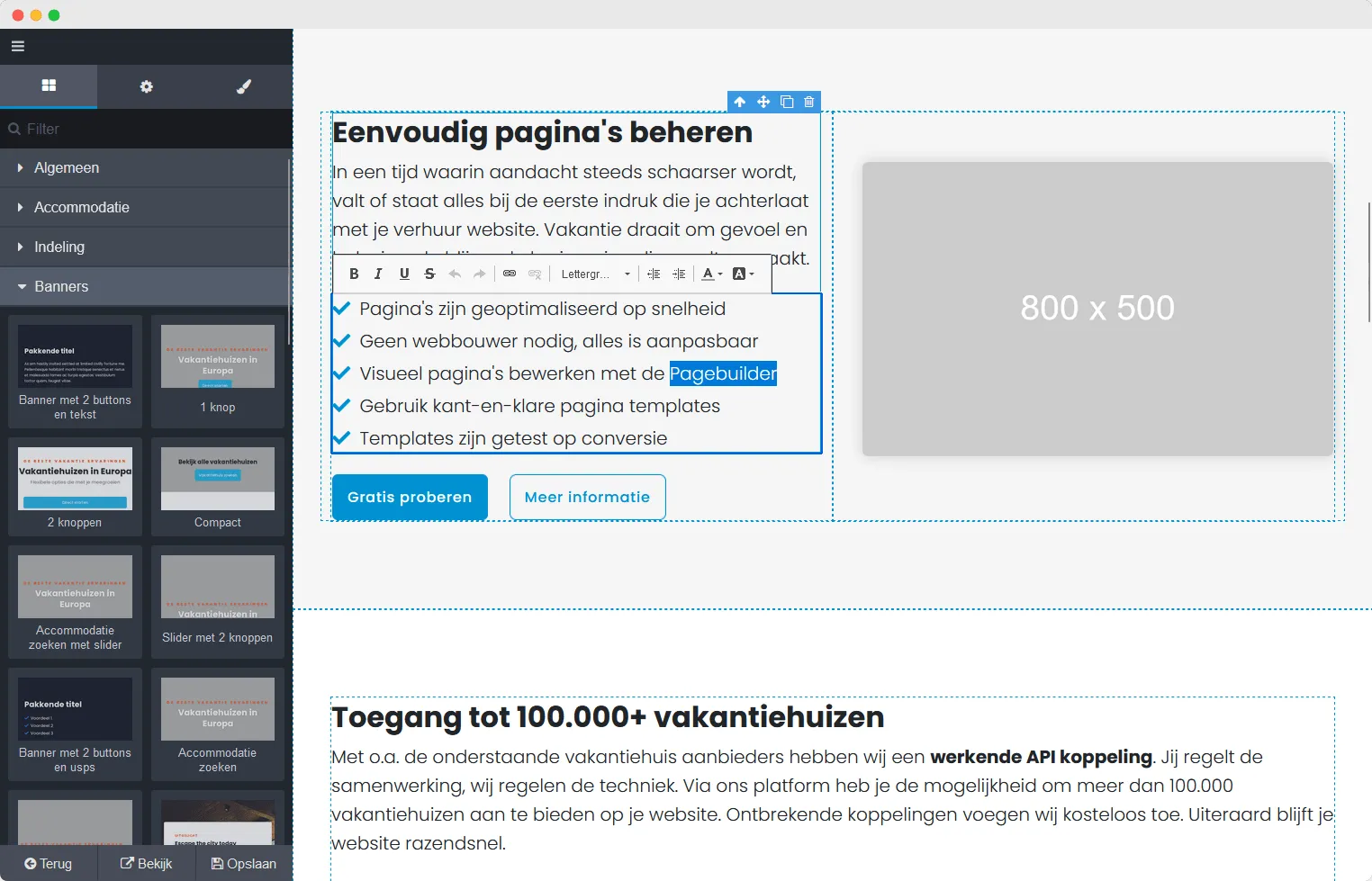Image resolution: width=1372 pixels, height=881 pixels.
Task: Click the Filter search field
Action: pos(146,129)
